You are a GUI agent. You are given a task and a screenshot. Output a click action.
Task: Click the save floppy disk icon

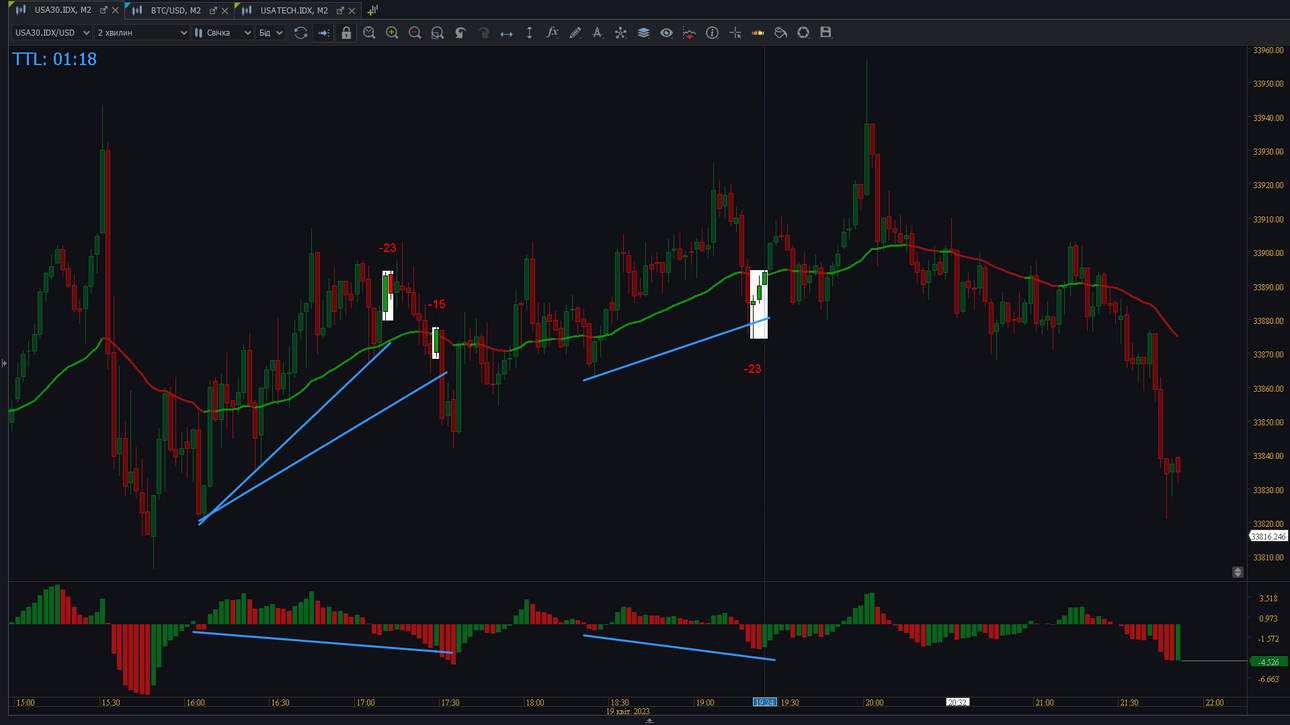pos(826,33)
